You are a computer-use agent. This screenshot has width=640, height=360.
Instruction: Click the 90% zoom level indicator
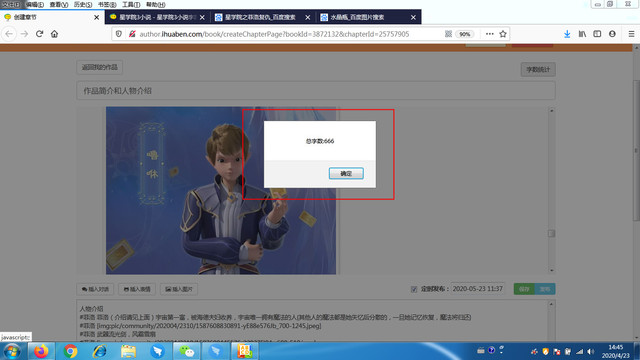coord(464,34)
